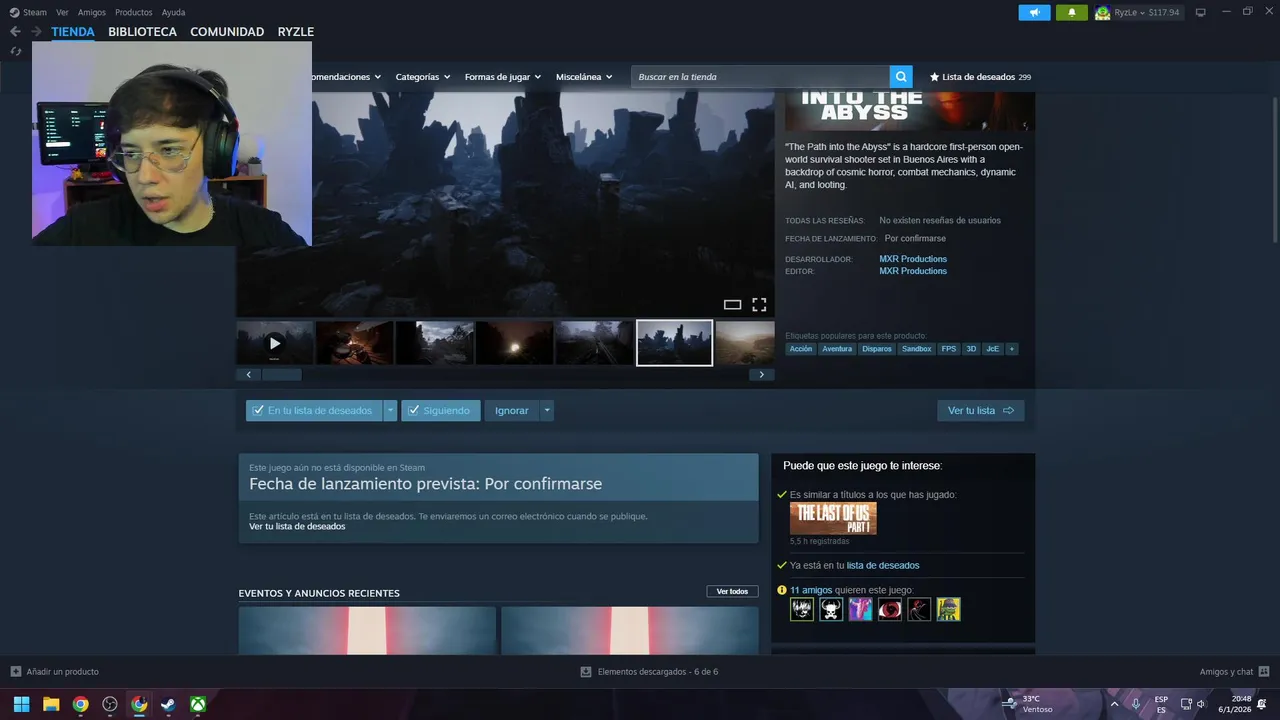The image size is (1280, 720).
Task: Open the Ver menu
Action: point(62,12)
